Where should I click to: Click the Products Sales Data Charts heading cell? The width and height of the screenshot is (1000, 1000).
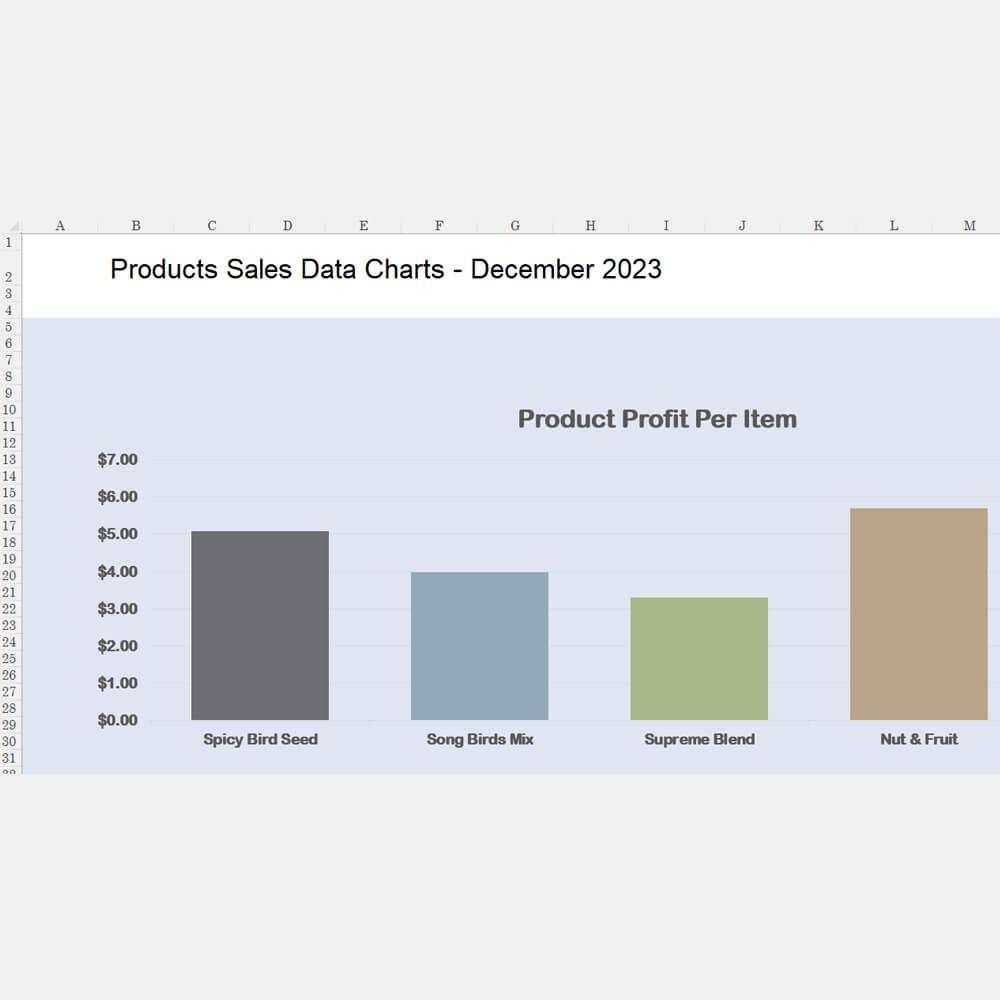(x=386, y=269)
